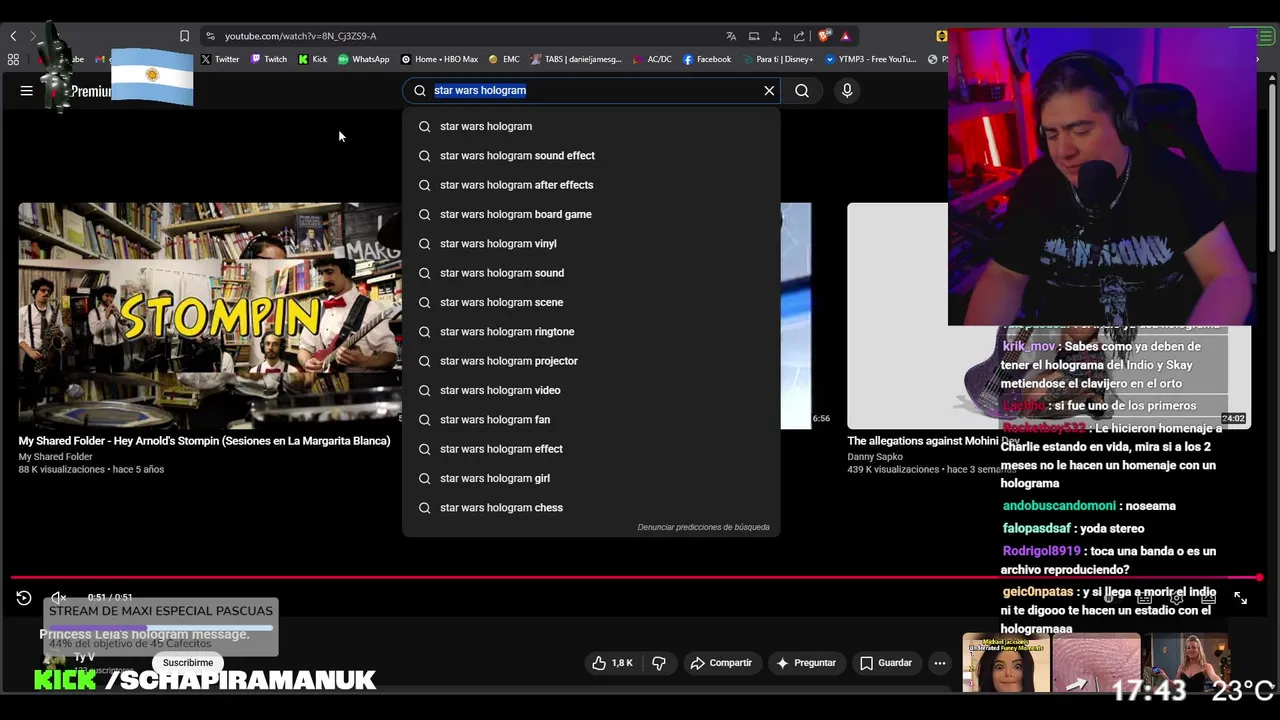Select suggestion 'star wars hologram sound effect'
This screenshot has width=1280, height=720.
click(x=591, y=156)
